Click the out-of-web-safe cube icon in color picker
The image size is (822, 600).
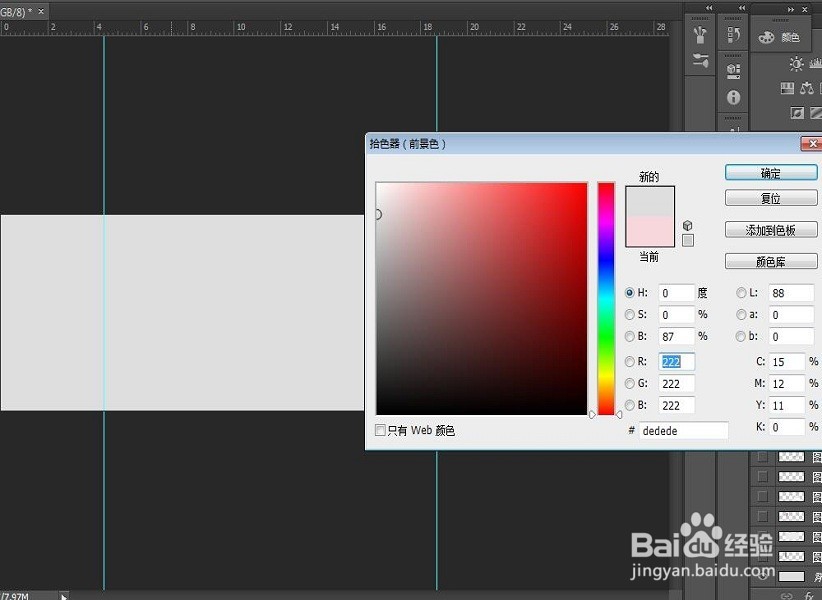pos(688,225)
